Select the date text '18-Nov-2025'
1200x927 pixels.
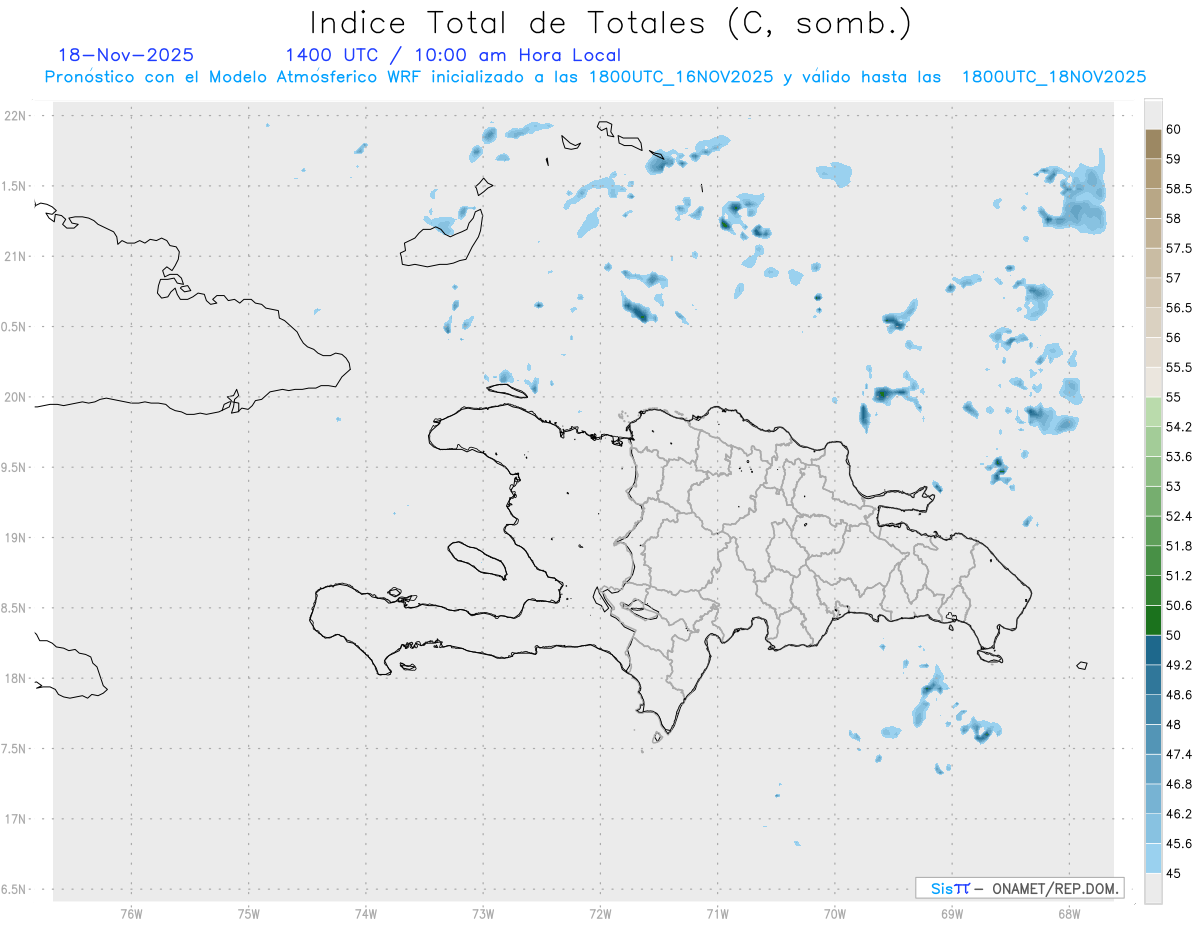point(126,55)
